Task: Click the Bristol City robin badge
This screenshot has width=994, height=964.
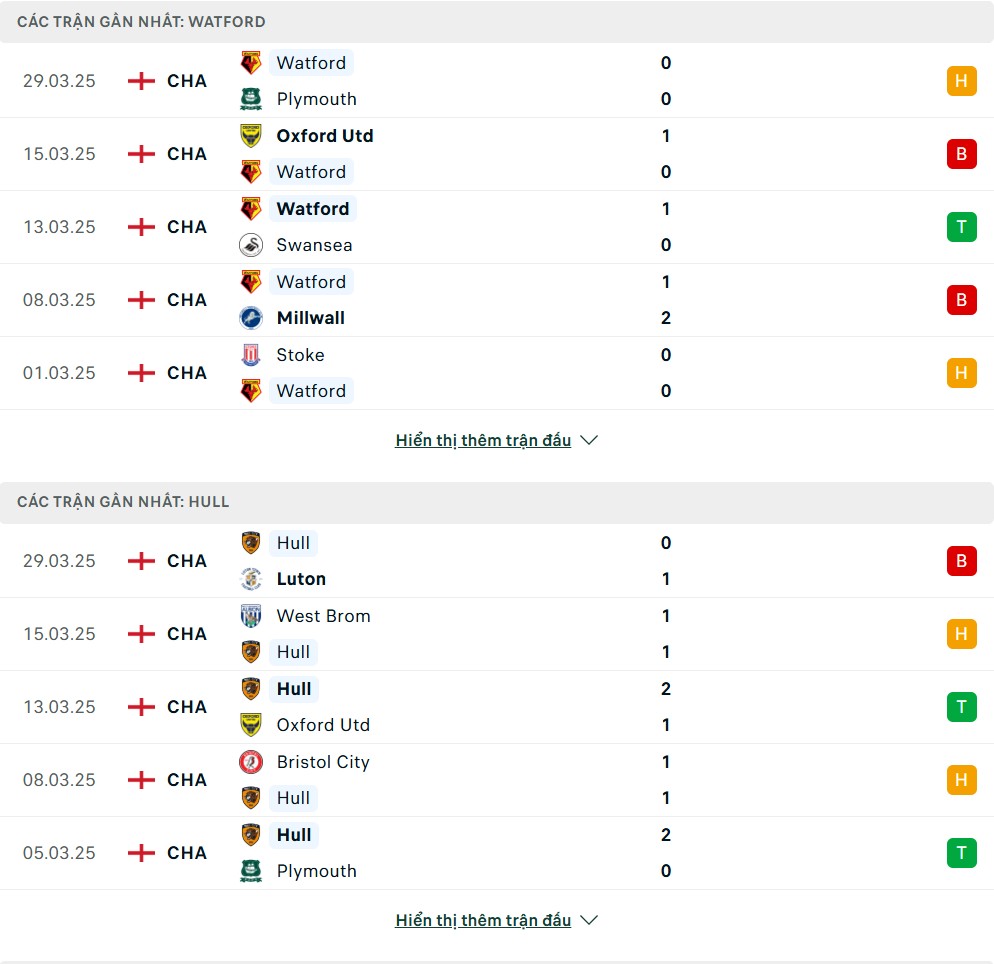Action: coord(251,762)
